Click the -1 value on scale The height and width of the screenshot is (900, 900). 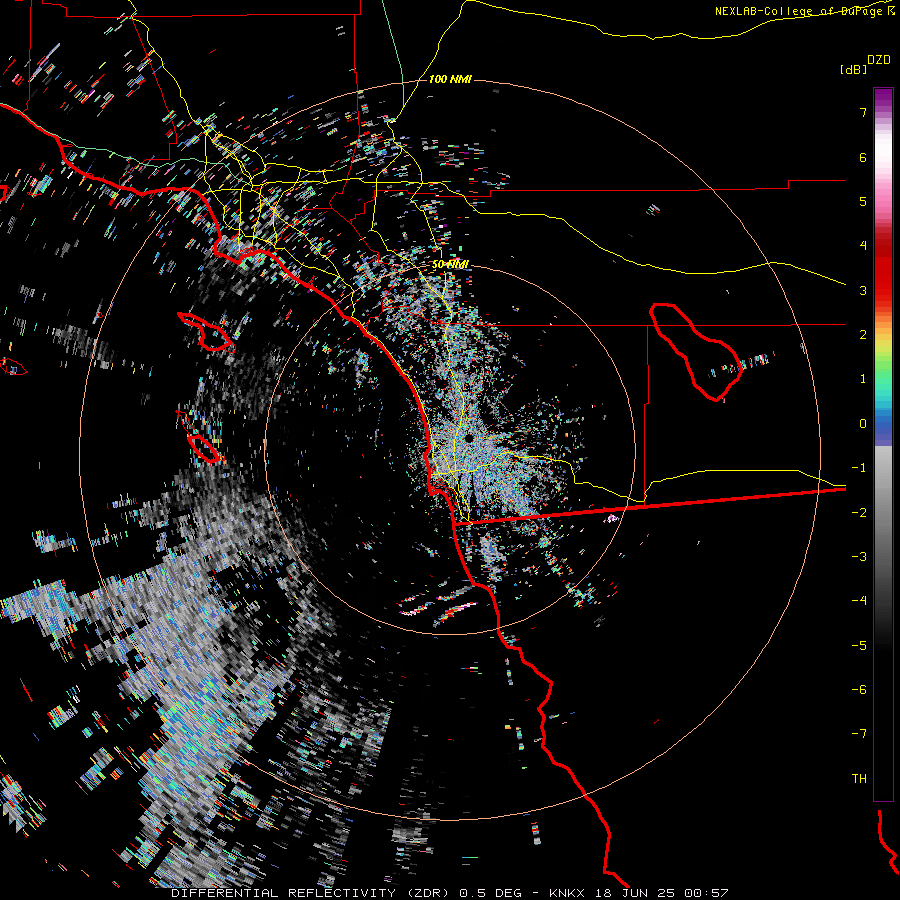click(x=859, y=468)
